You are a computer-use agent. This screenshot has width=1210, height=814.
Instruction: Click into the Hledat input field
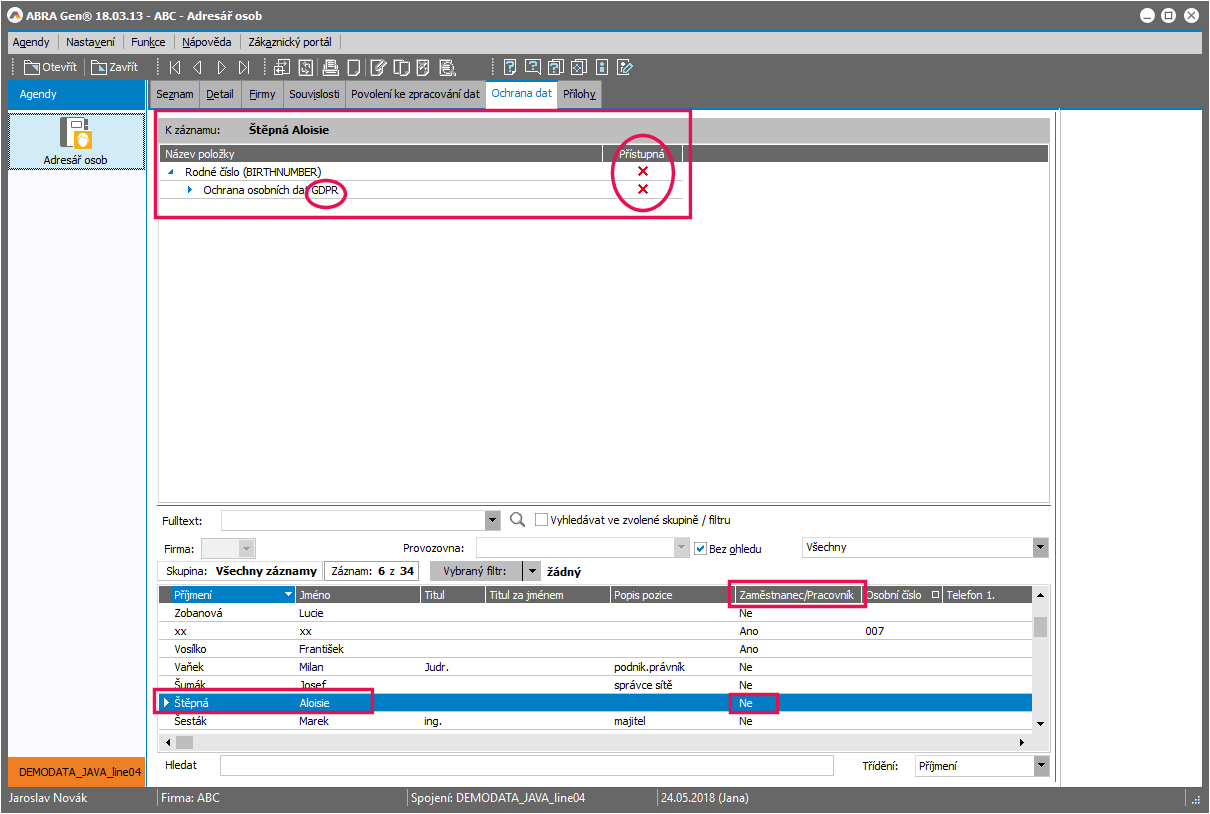tap(526, 766)
